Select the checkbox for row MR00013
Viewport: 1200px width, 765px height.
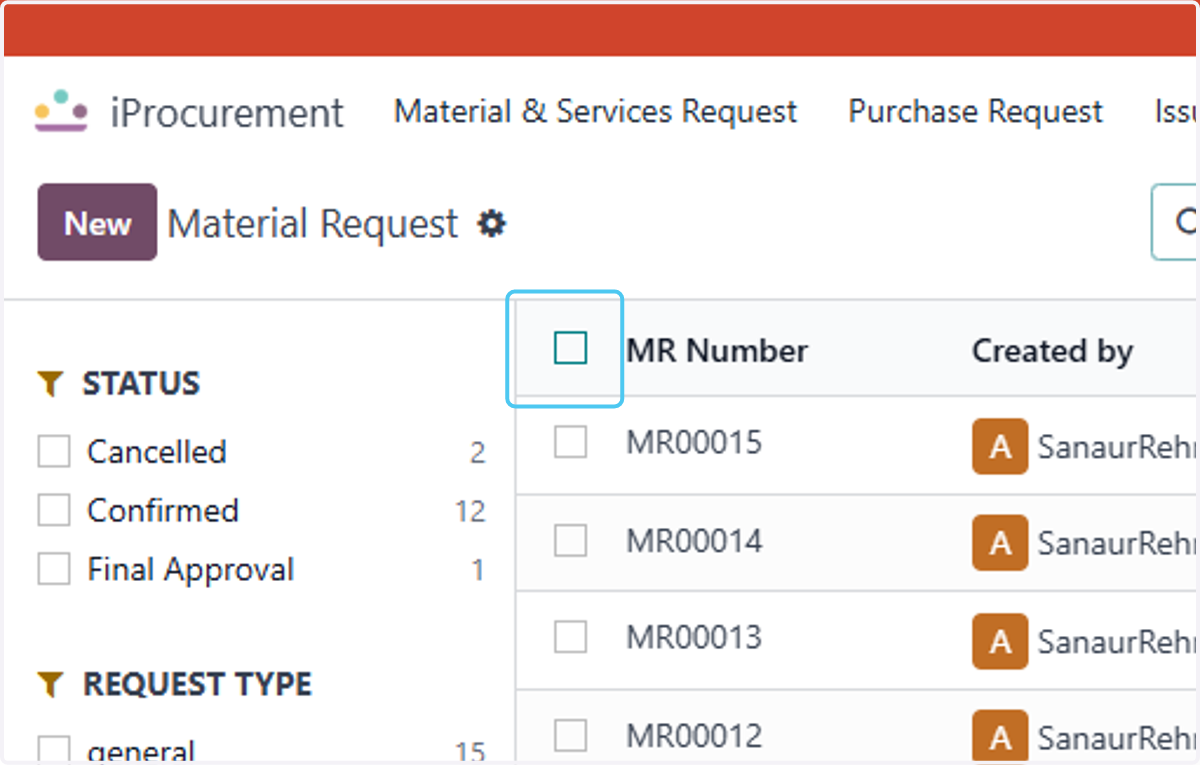tap(570, 637)
